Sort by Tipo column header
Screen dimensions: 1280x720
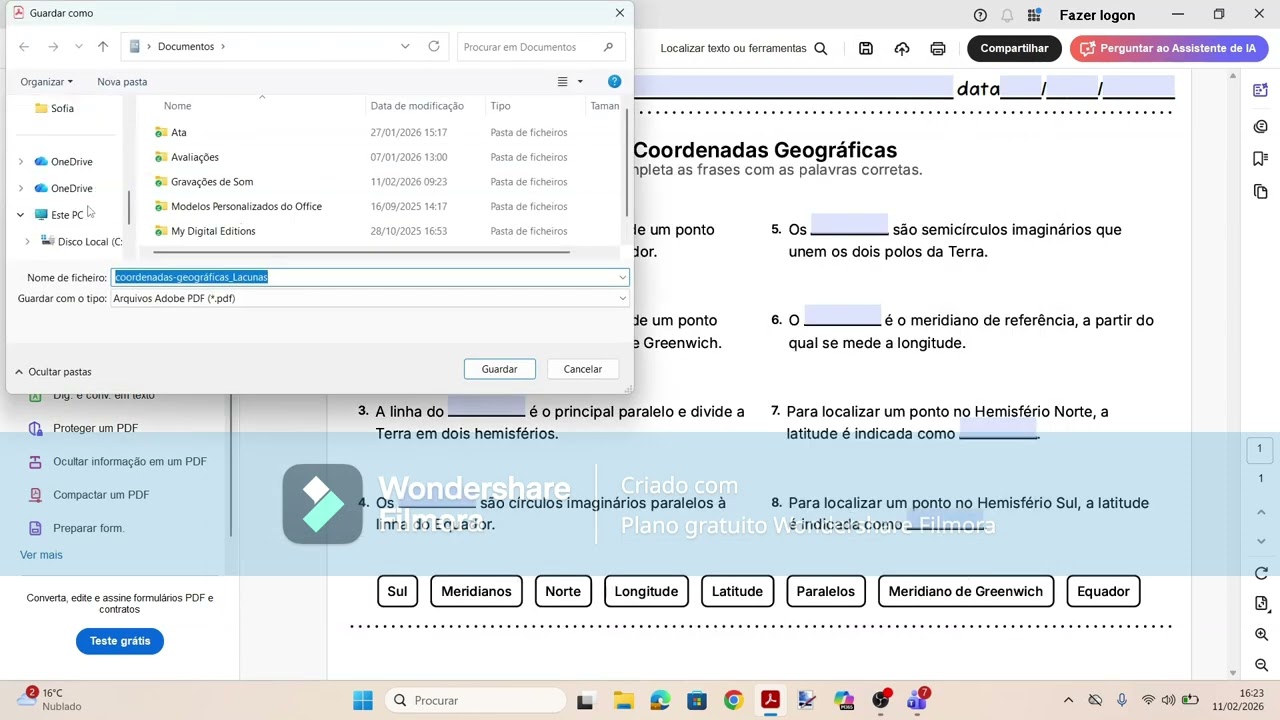[500, 106]
